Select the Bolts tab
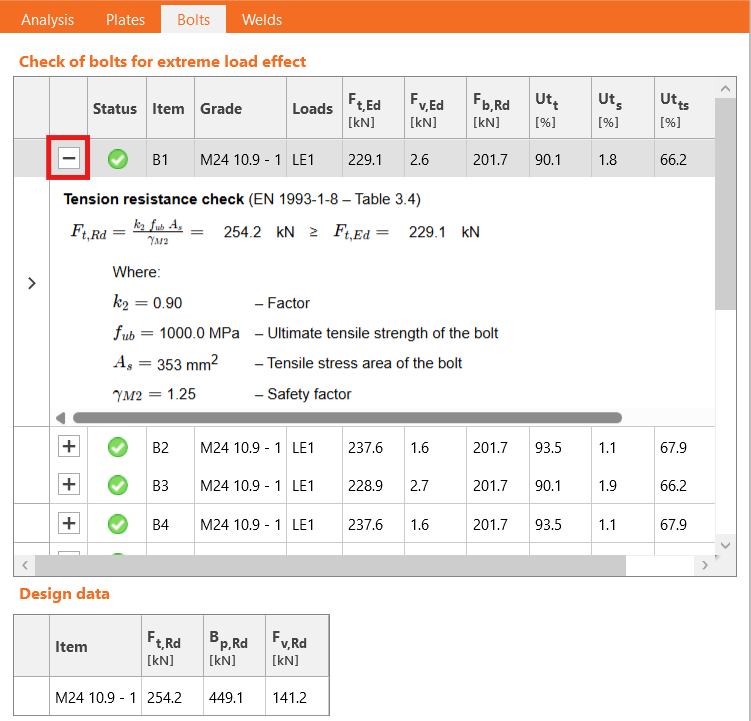 pyautogui.click(x=194, y=20)
